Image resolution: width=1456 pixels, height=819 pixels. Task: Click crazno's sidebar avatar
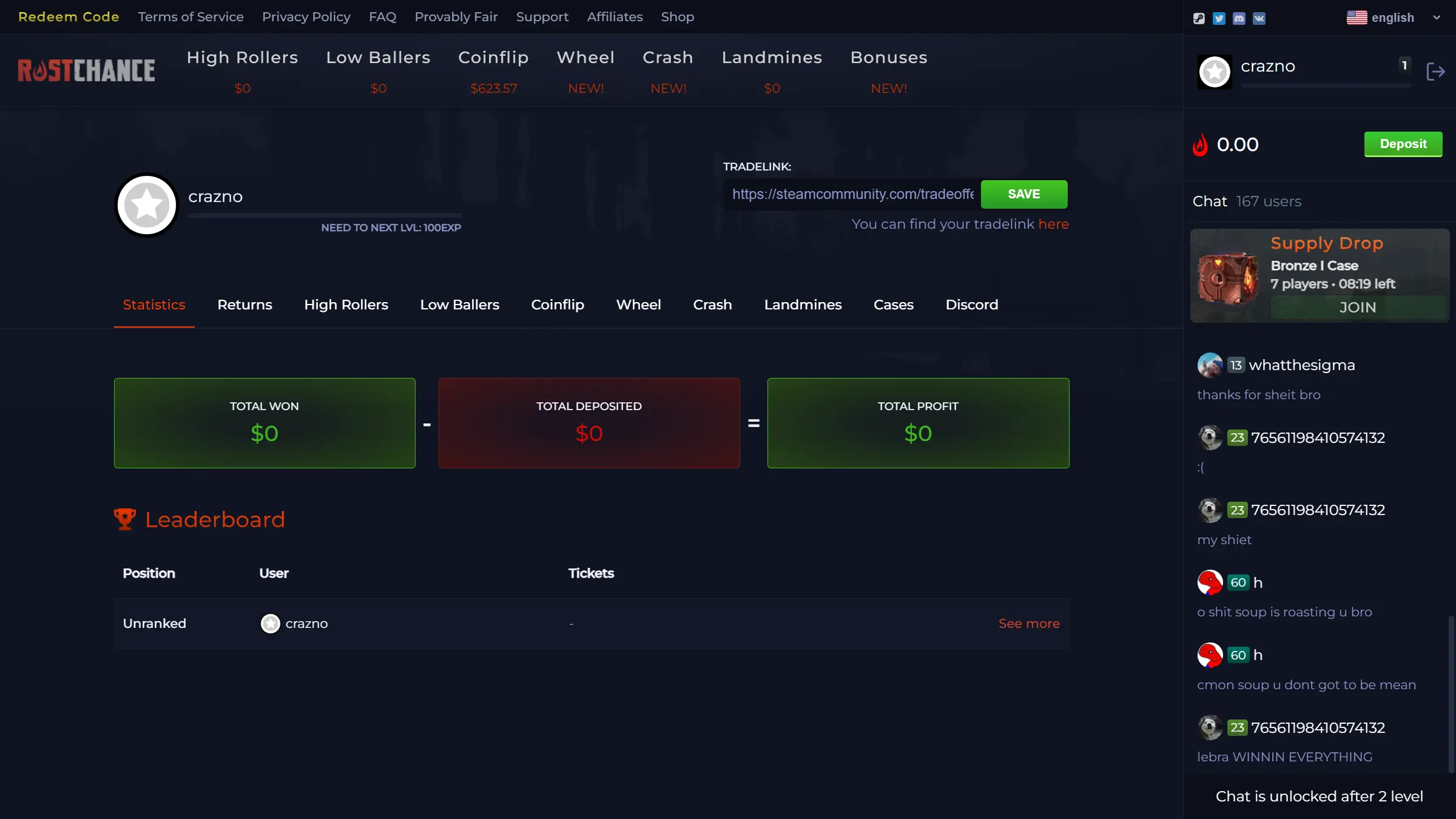[1215, 72]
